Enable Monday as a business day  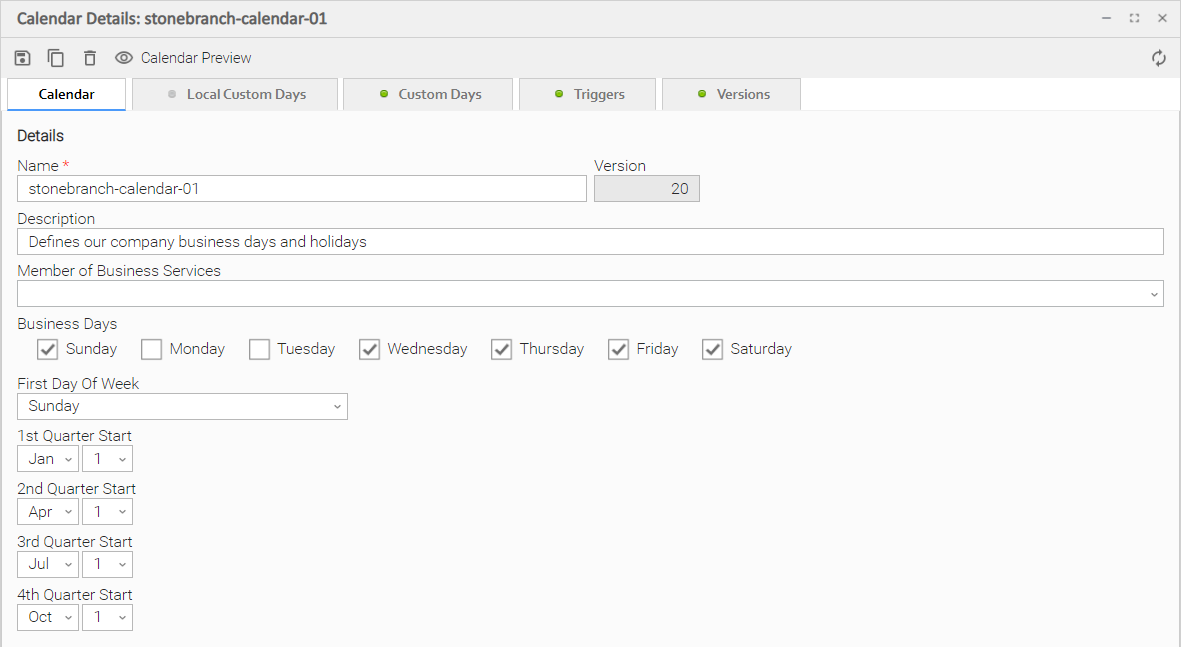pyautogui.click(x=152, y=349)
